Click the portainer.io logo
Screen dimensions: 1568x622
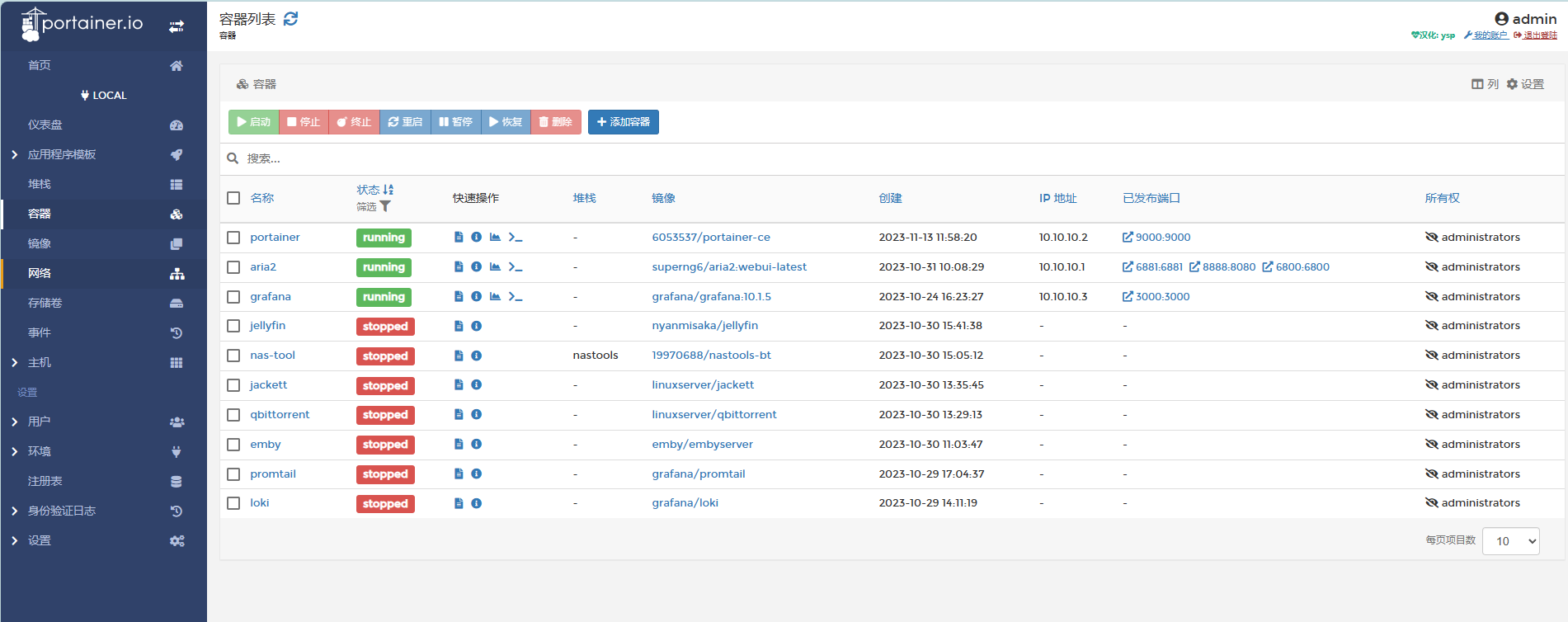tap(82, 24)
